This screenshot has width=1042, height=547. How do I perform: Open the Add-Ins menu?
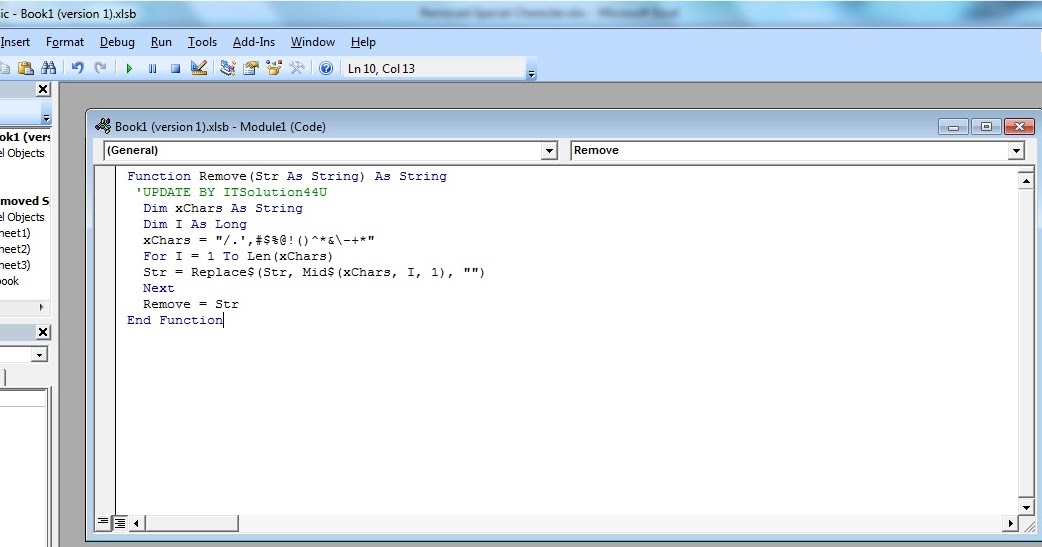253,42
